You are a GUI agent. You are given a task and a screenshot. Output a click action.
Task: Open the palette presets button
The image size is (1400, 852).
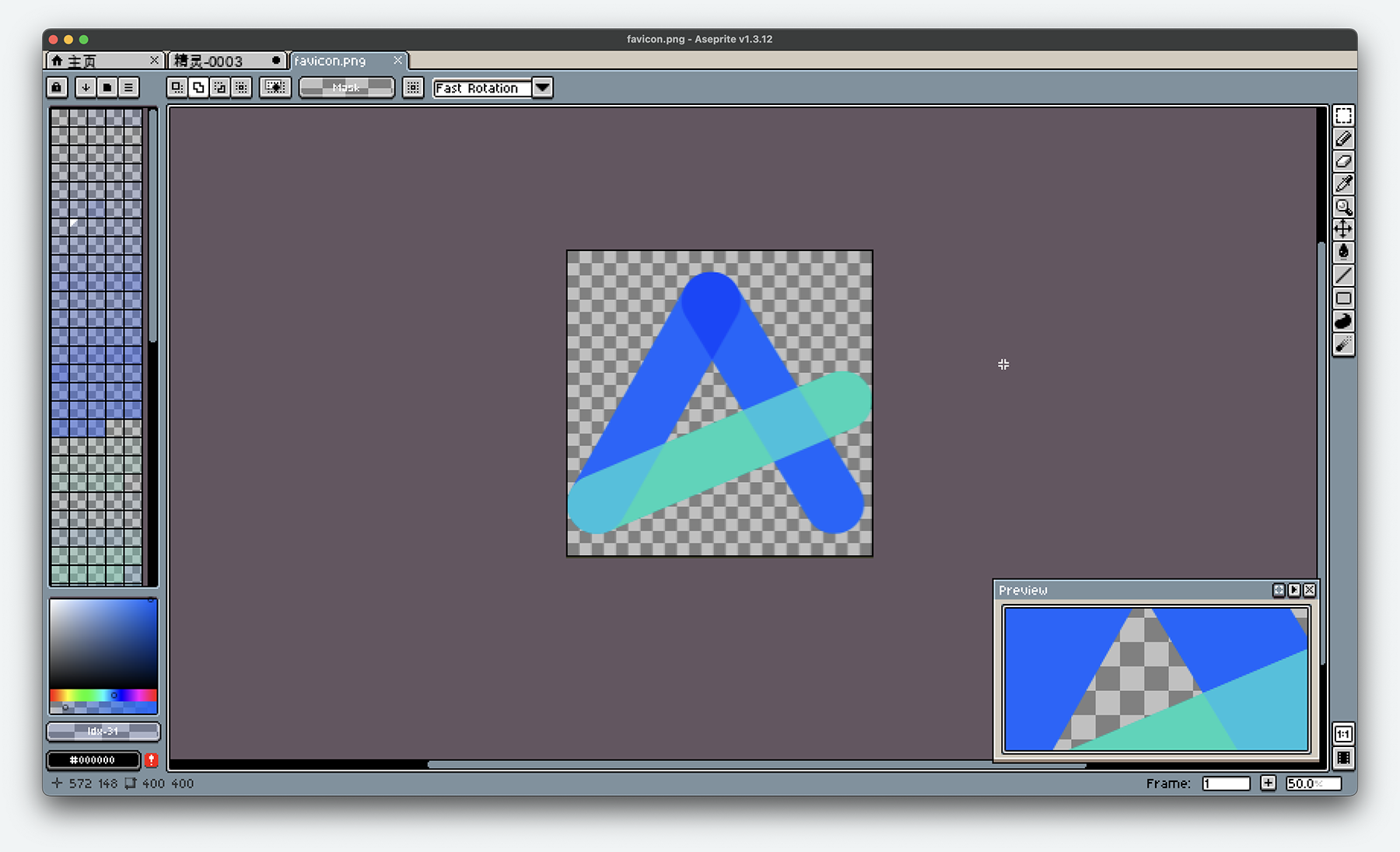[107, 87]
